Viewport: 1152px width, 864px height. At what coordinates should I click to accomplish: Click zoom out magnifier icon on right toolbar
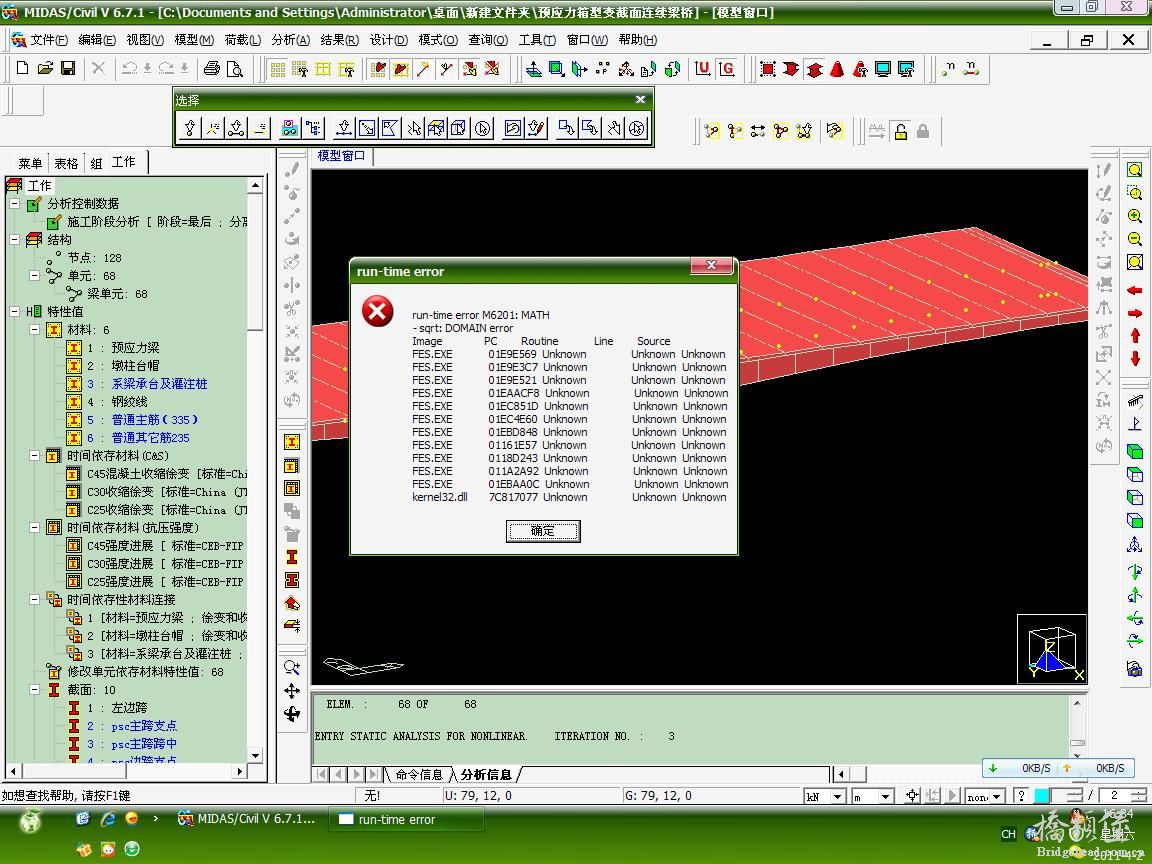[x=1134, y=239]
